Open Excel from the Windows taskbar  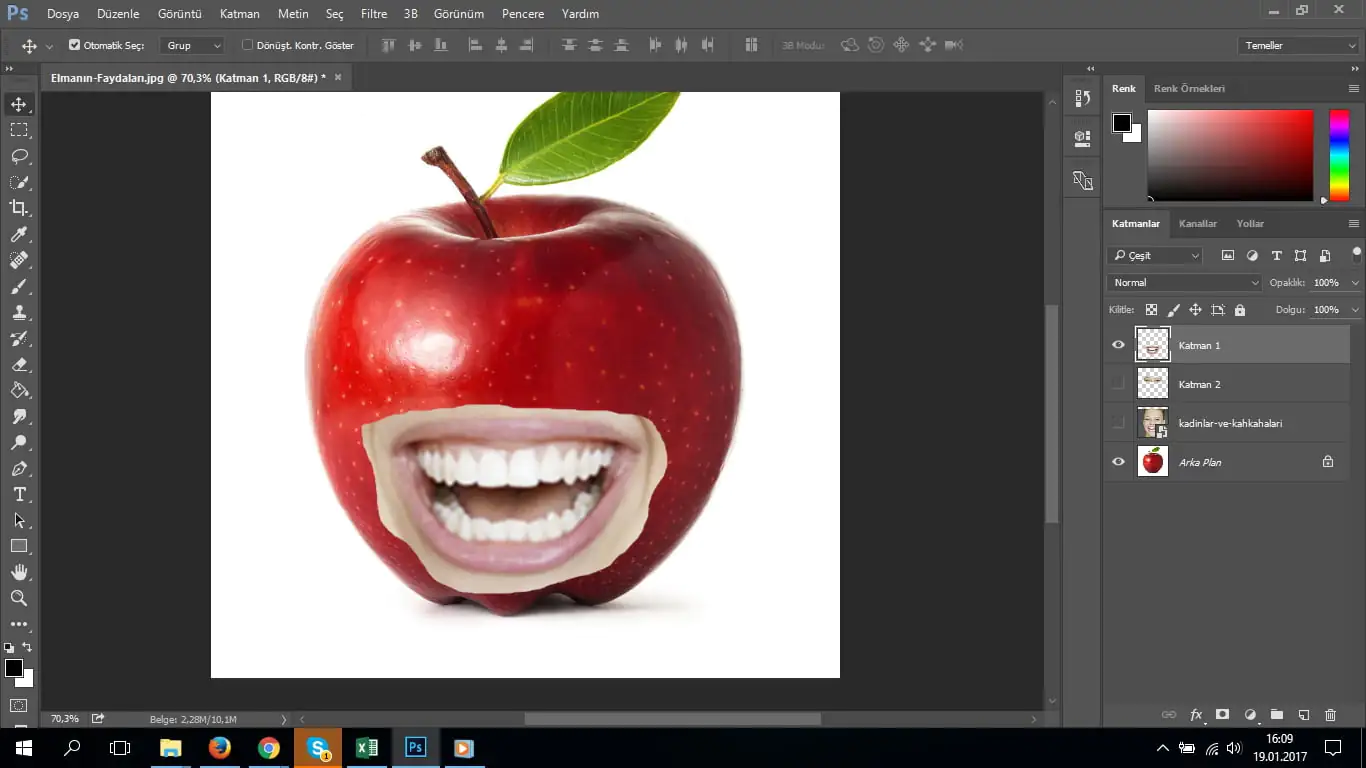click(367, 748)
